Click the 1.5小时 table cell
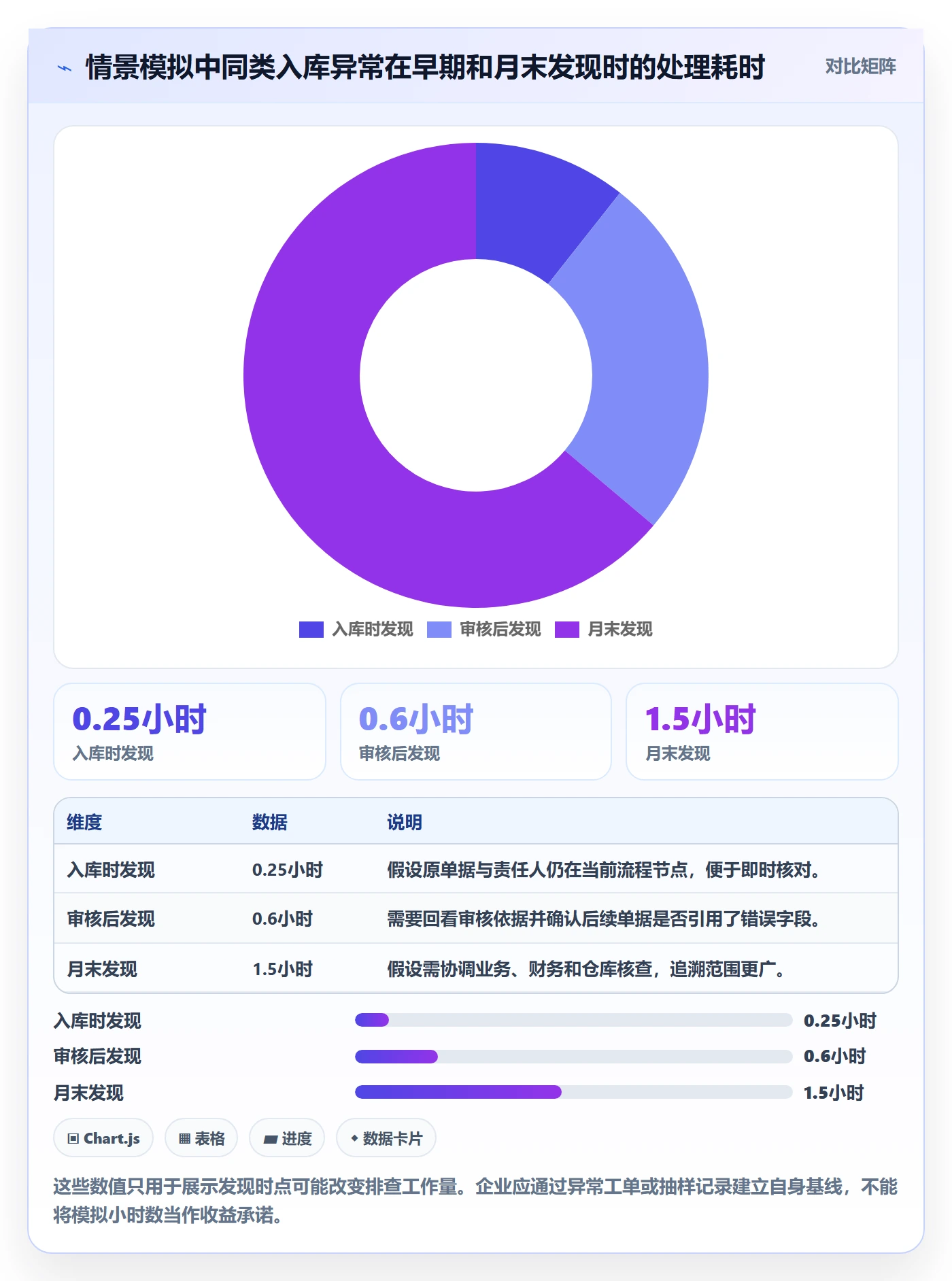Screen dimensions: 952x1281 click(x=282, y=969)
